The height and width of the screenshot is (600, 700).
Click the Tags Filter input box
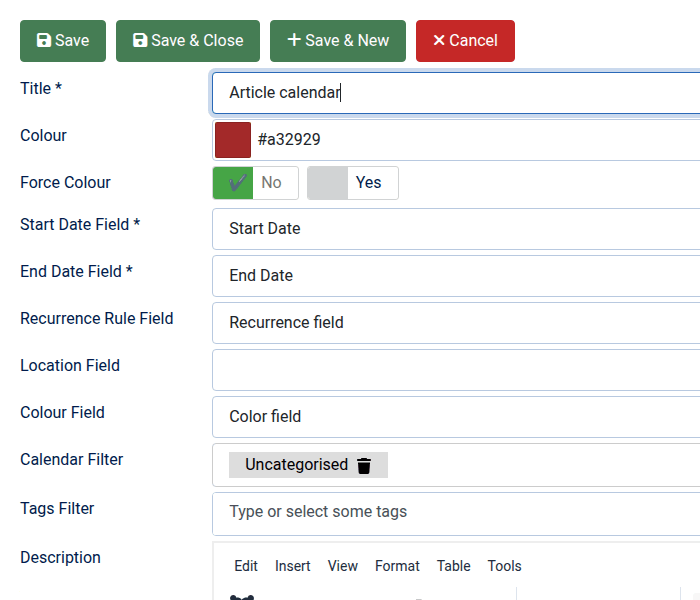(x=456, y=512)
